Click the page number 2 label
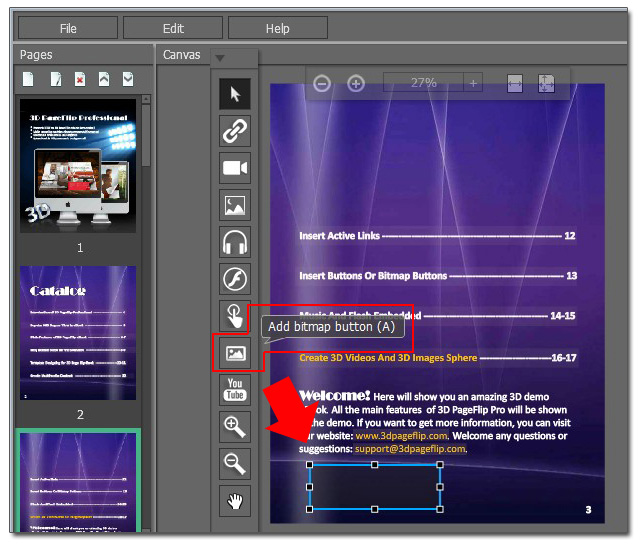The width and height of the screenshot is (642, 546). pyautogui.click(x=80, y=415)
